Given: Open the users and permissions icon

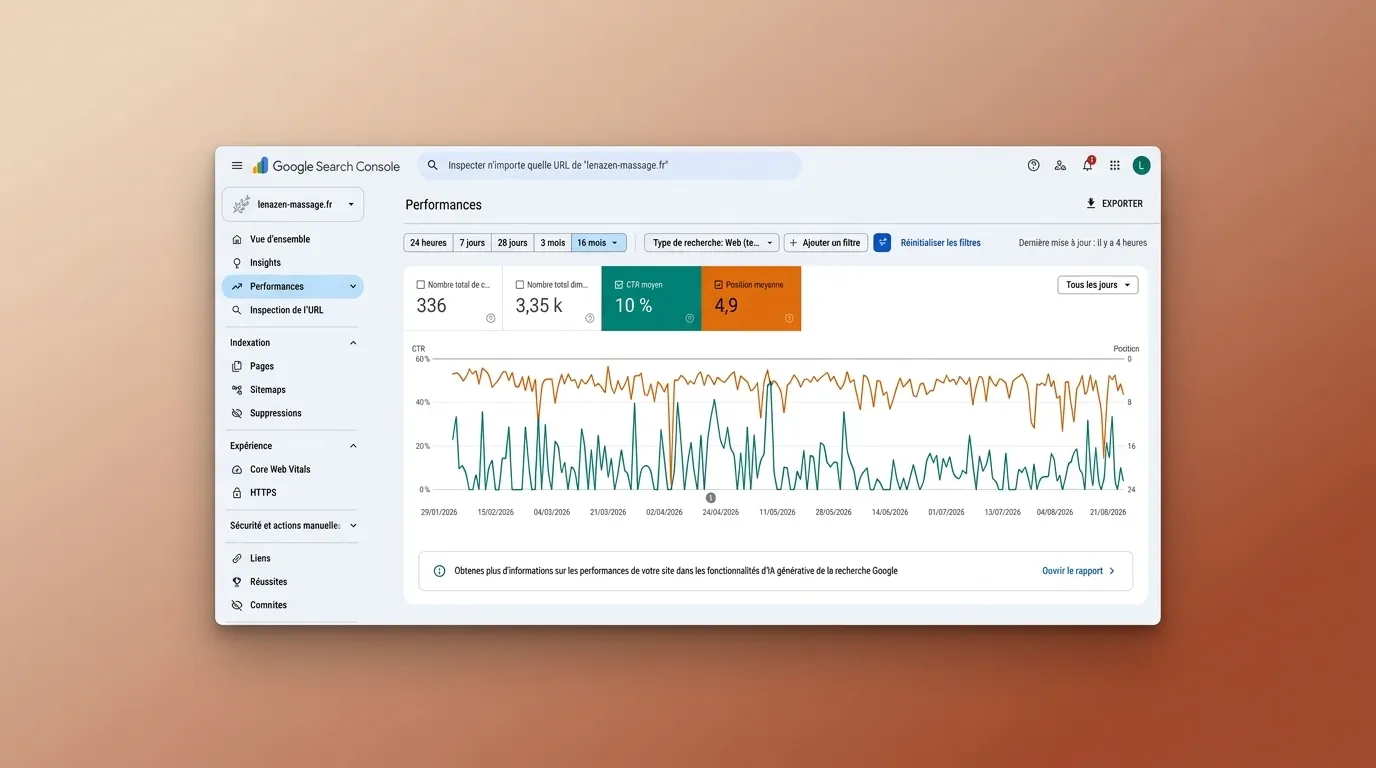Looking at the screenshot, I should 1061,166.
